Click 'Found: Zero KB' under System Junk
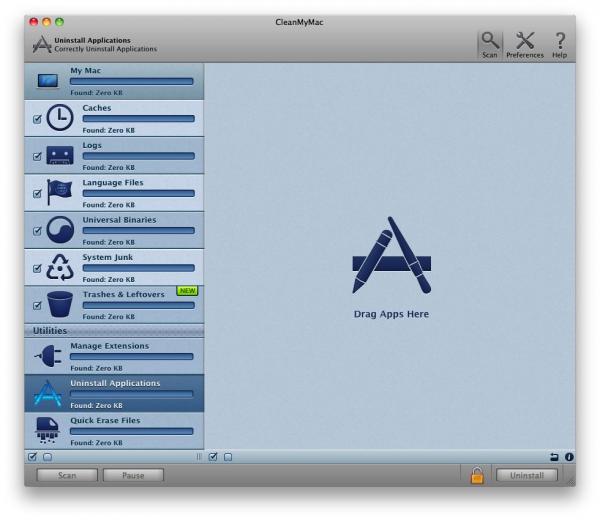Screen dimensions: 600x520 (109, 280)
